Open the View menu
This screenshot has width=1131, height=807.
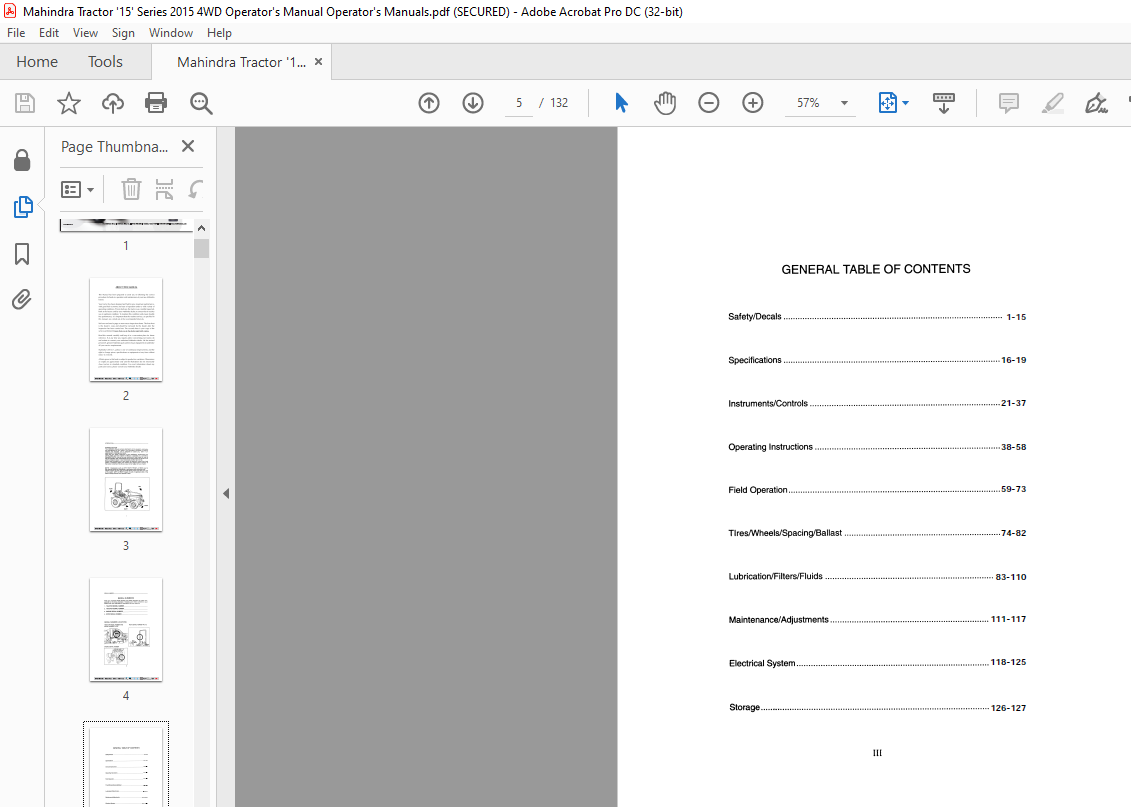click(x=85, y=33)
